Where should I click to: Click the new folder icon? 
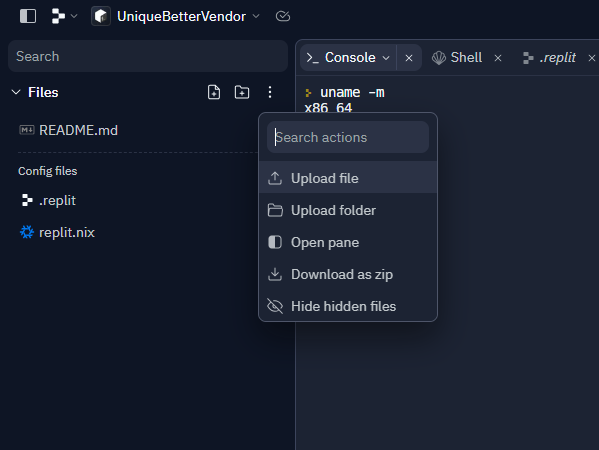tap(241, 92)
